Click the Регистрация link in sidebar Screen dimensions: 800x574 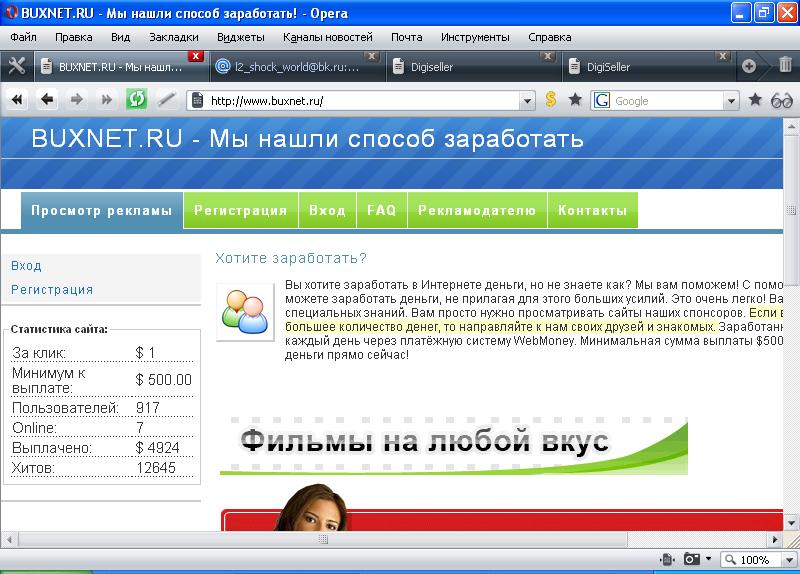52,289
